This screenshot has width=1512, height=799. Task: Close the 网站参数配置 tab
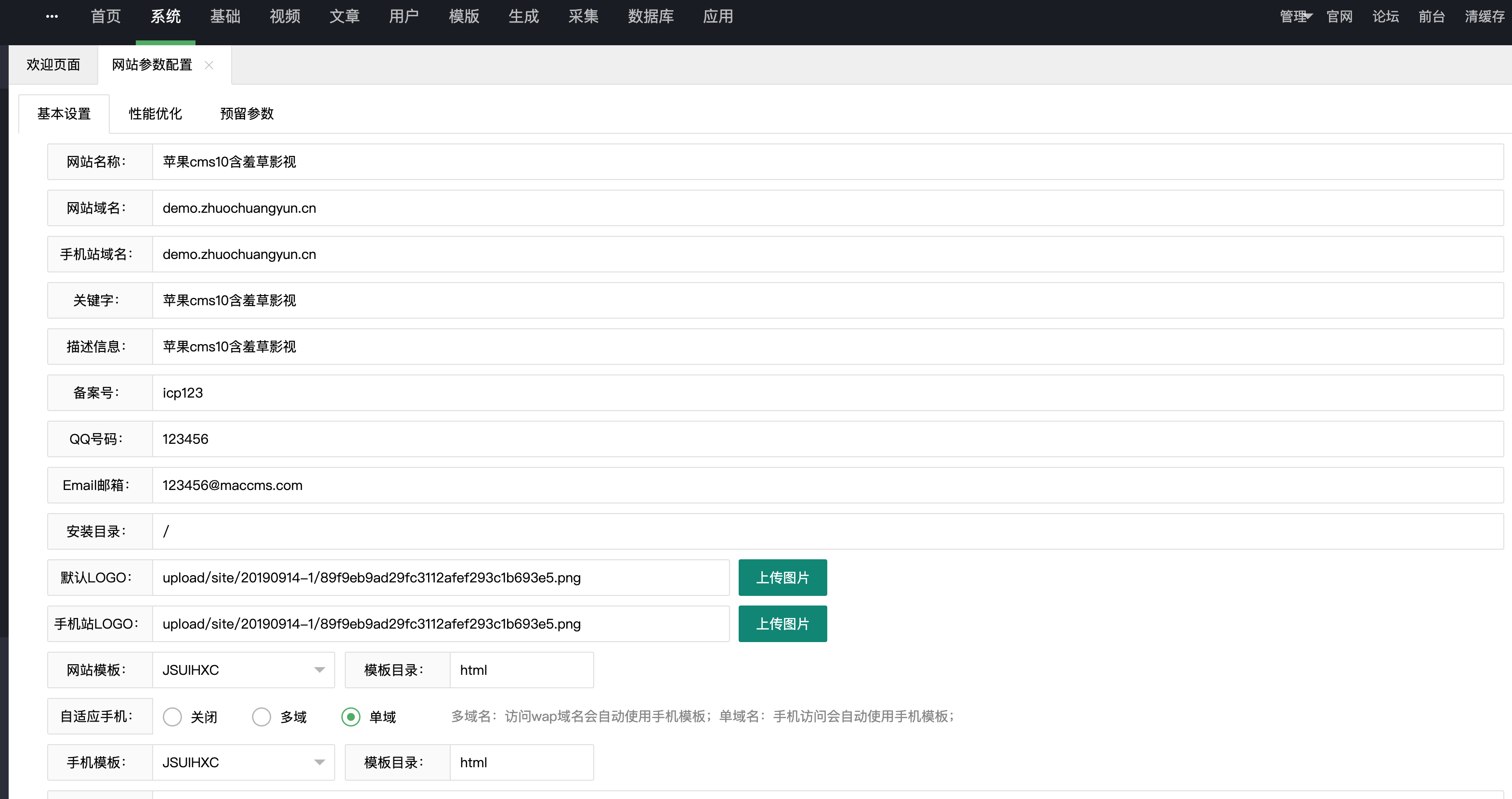209,65
